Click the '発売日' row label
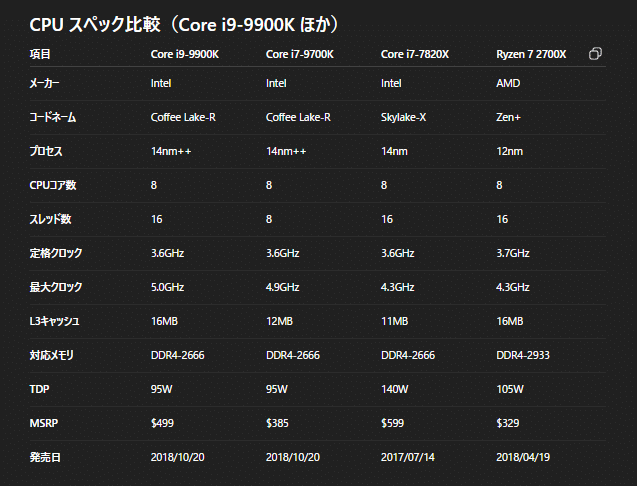The image size is (637, 486). point(45,458)
